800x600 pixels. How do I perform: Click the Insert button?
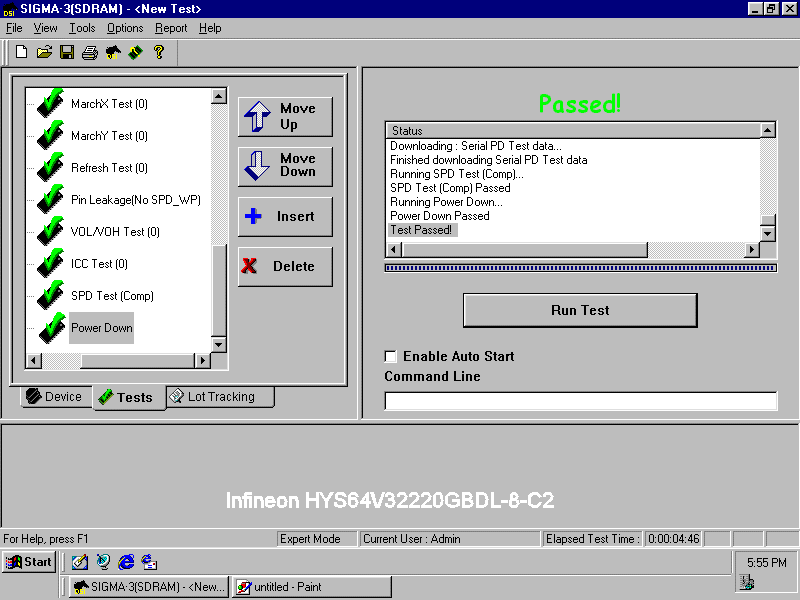click(285, 216)
